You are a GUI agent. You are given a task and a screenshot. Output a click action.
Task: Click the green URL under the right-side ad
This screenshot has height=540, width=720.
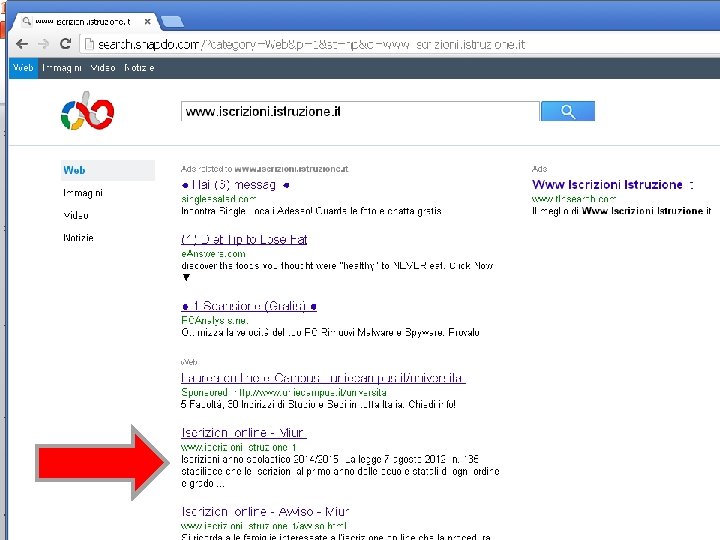[574, 199]
